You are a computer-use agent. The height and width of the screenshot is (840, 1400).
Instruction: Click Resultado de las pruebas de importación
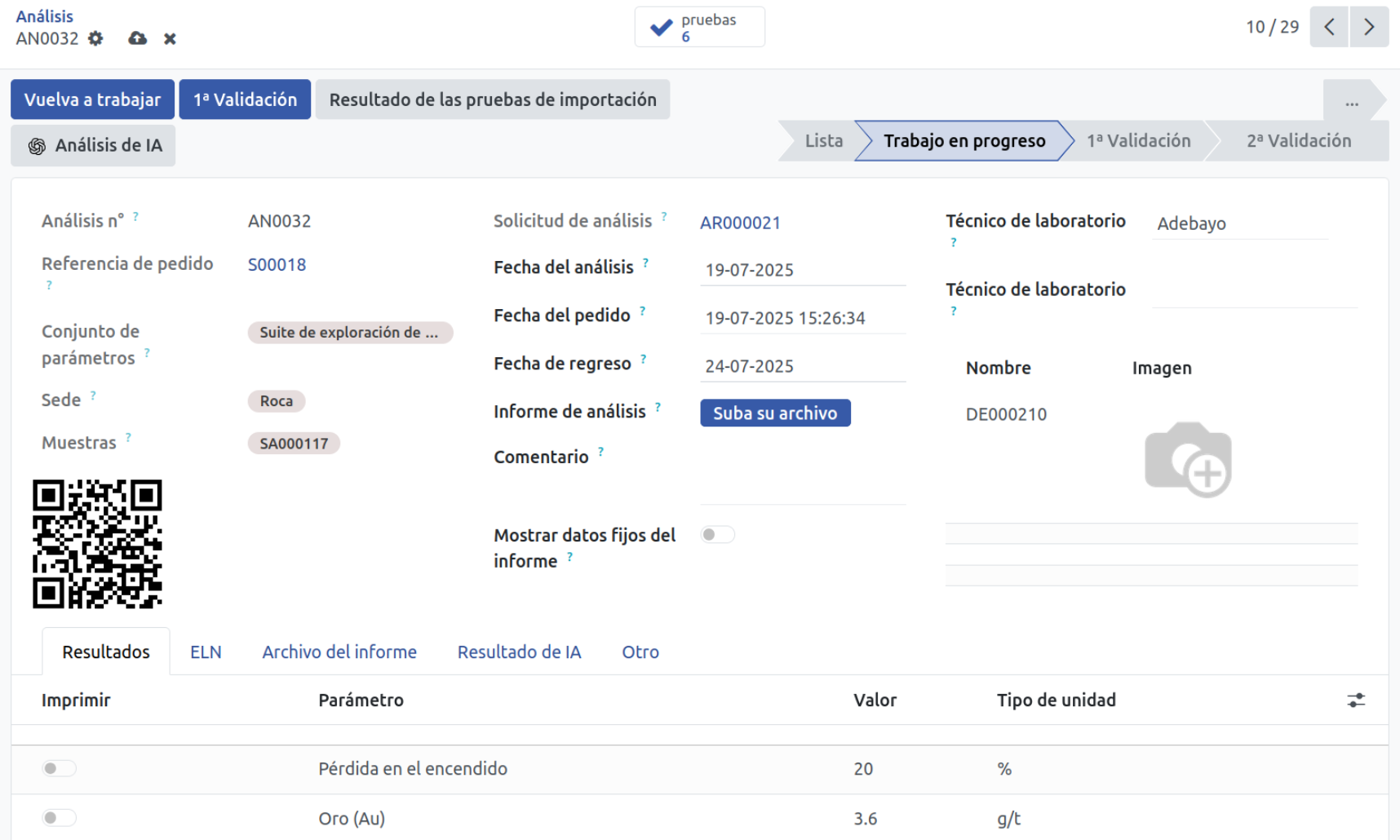pos(493,99)
